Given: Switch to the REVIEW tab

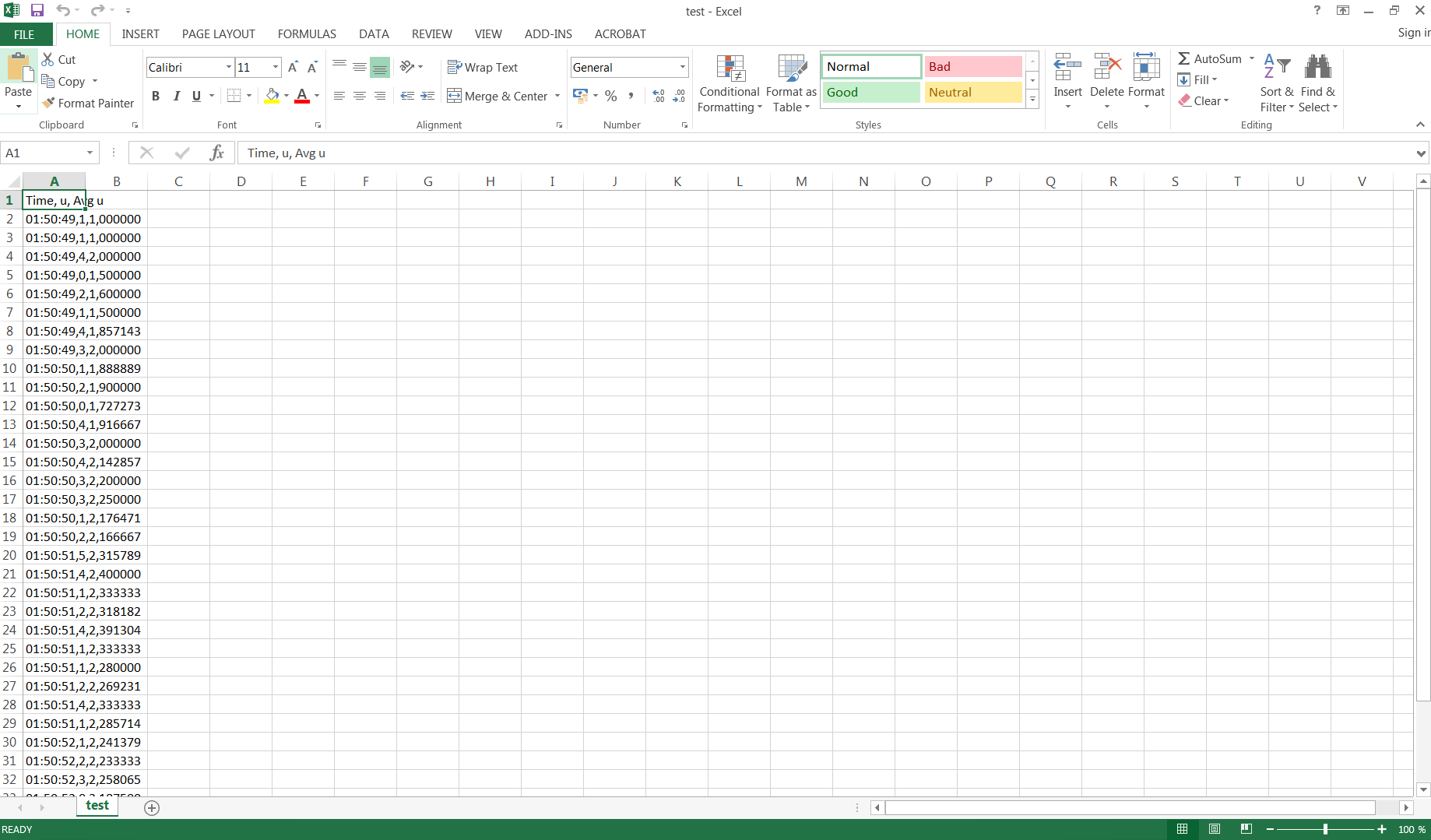Looking at the screenshot, I should [431, 34].
